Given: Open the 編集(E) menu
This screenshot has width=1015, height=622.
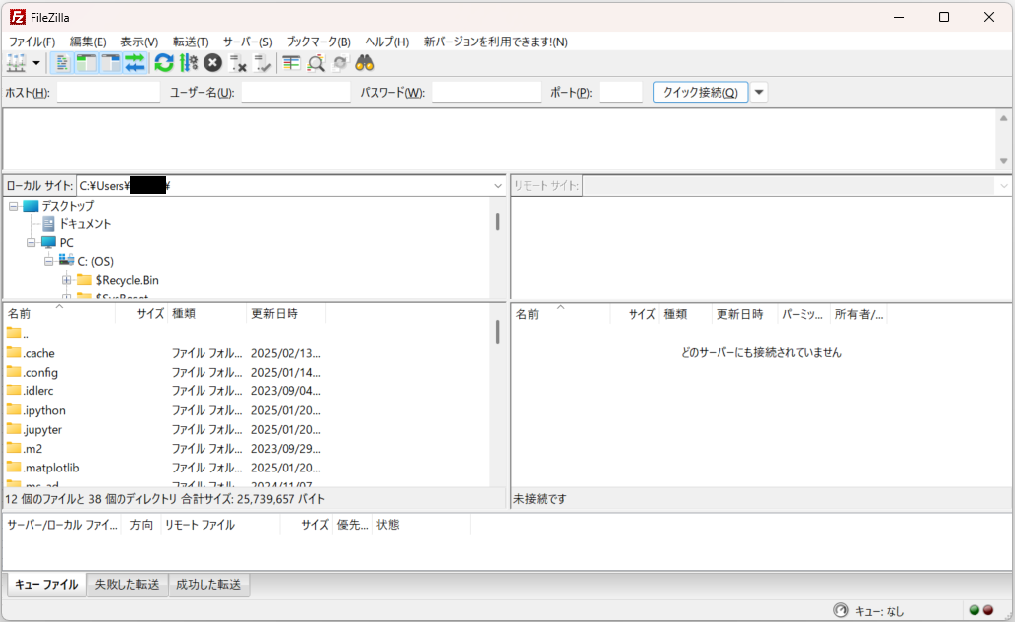Looking at the screenshot, I should [88, 41].
